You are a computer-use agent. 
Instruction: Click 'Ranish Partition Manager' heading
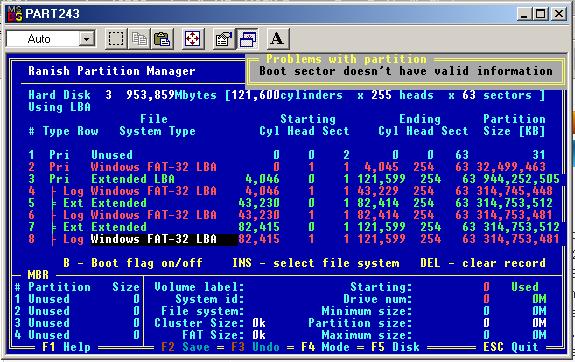pyautogui.click(x=112, y=71)
